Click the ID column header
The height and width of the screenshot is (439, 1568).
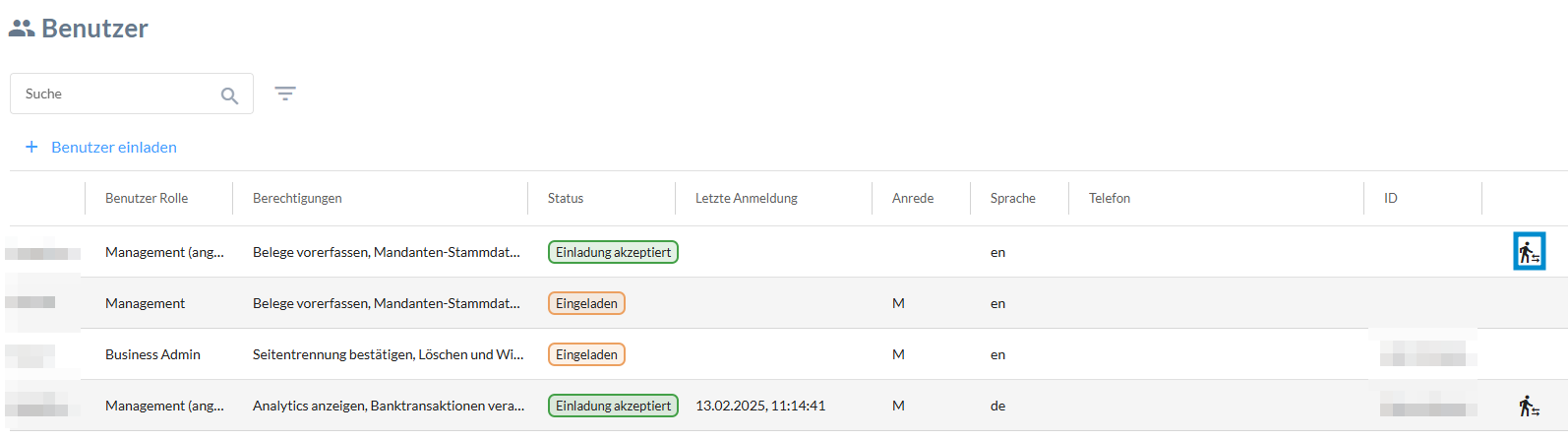tap(1391, 198)
